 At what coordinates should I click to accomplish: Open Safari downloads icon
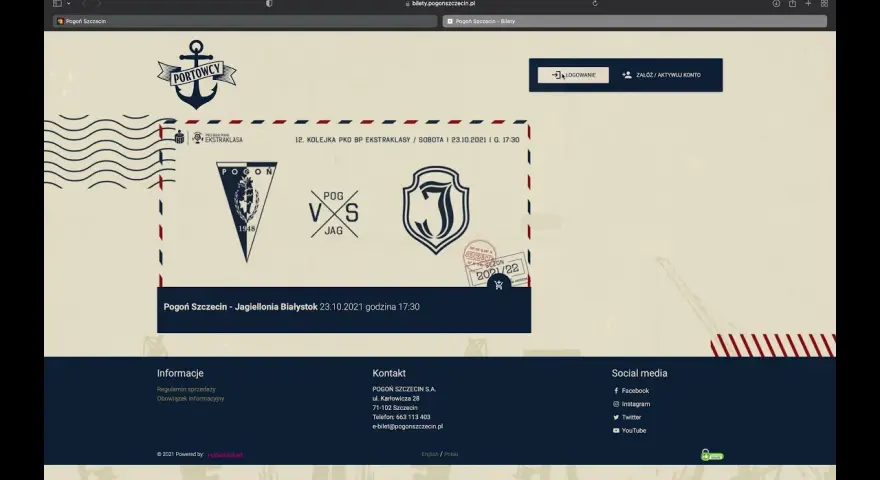coord(776,3)
